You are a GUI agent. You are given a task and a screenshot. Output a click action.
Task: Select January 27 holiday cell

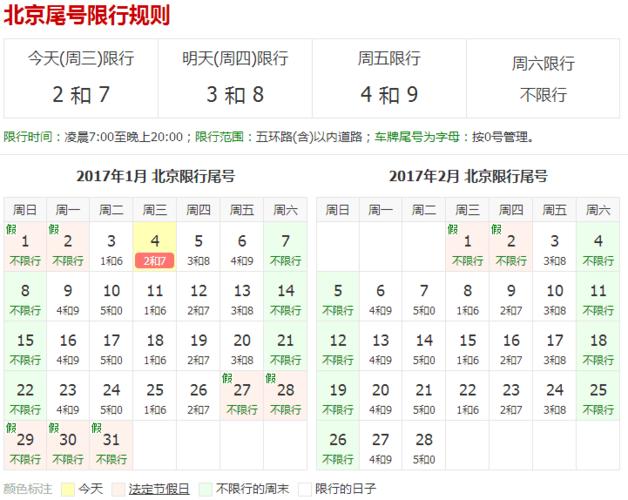point(242,396)
